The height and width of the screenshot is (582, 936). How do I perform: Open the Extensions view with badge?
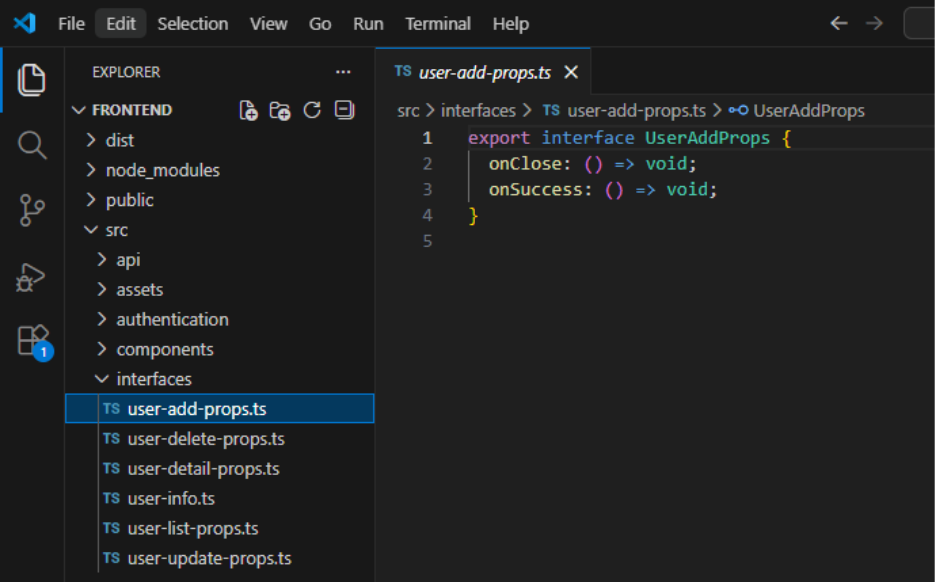pyautogui.click(x=32, y=341)
